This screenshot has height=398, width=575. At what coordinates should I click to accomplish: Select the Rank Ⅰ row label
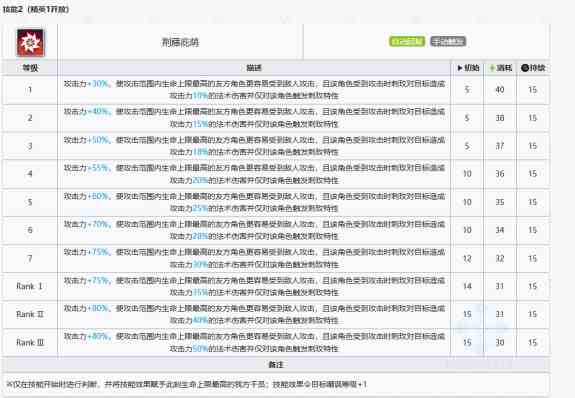pyautogui.click(x=30, y=286)
